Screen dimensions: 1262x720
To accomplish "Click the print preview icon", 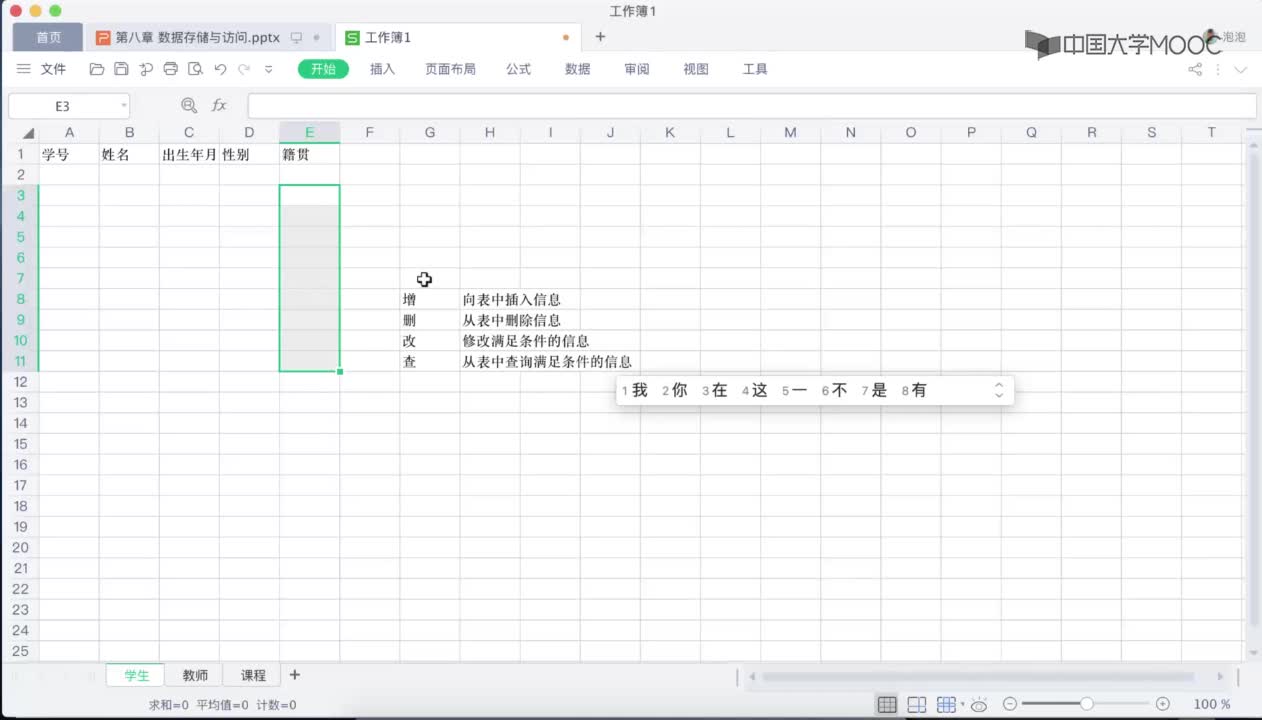I will [195, 69].
